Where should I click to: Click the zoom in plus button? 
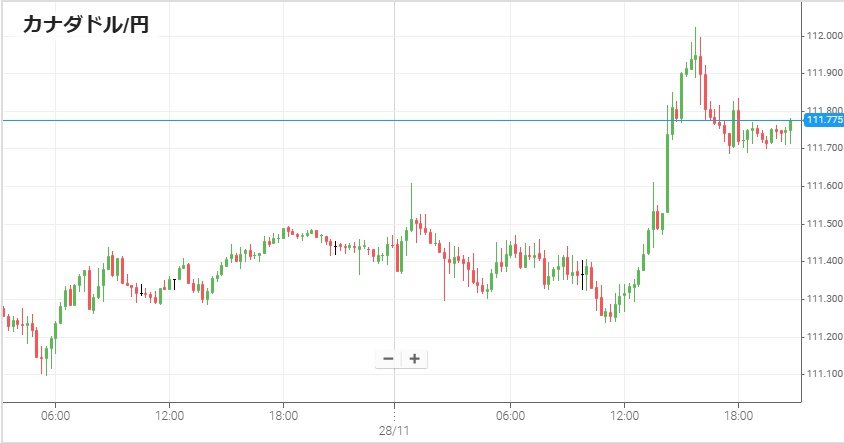414,359
